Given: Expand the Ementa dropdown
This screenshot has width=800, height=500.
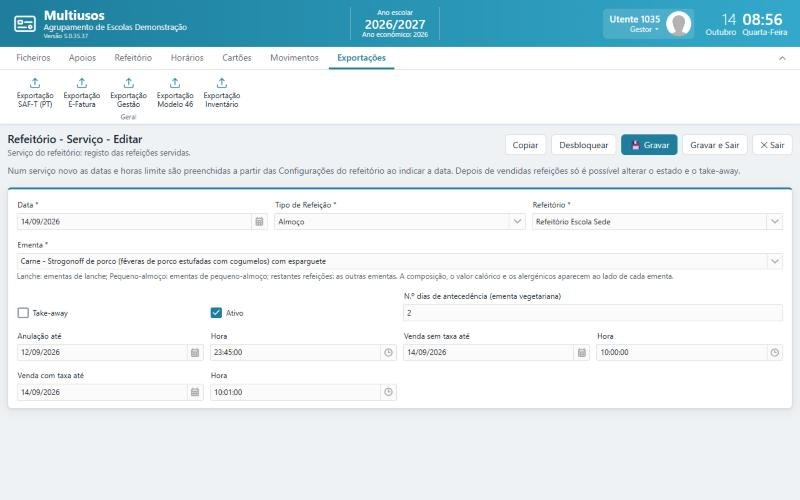Looking at the screenshot, I should 774,261.
